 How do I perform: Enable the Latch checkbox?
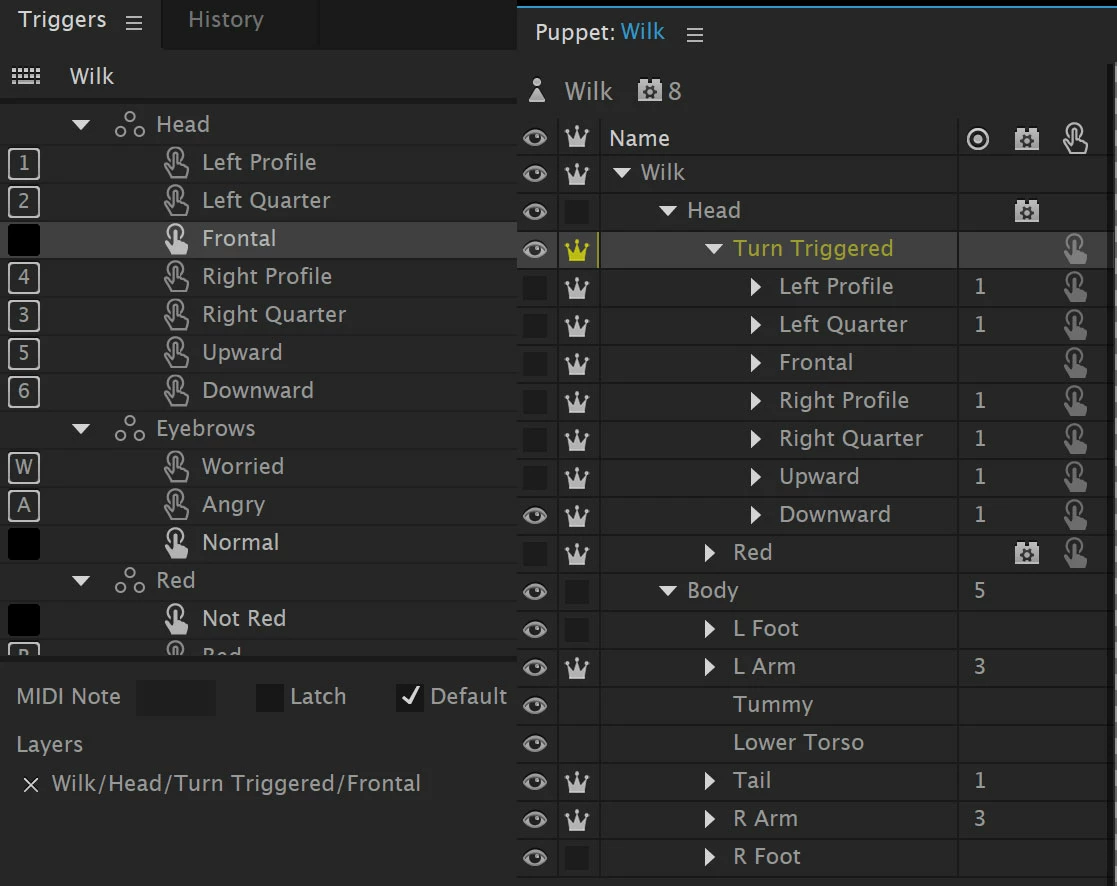point(269,697)
